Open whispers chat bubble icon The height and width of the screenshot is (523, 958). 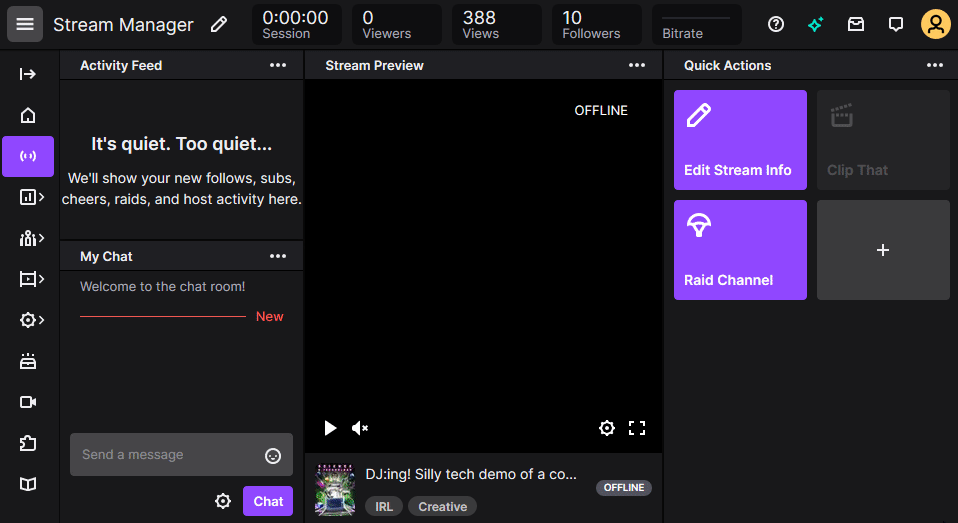pyautogui.click(x=896, y=24)
